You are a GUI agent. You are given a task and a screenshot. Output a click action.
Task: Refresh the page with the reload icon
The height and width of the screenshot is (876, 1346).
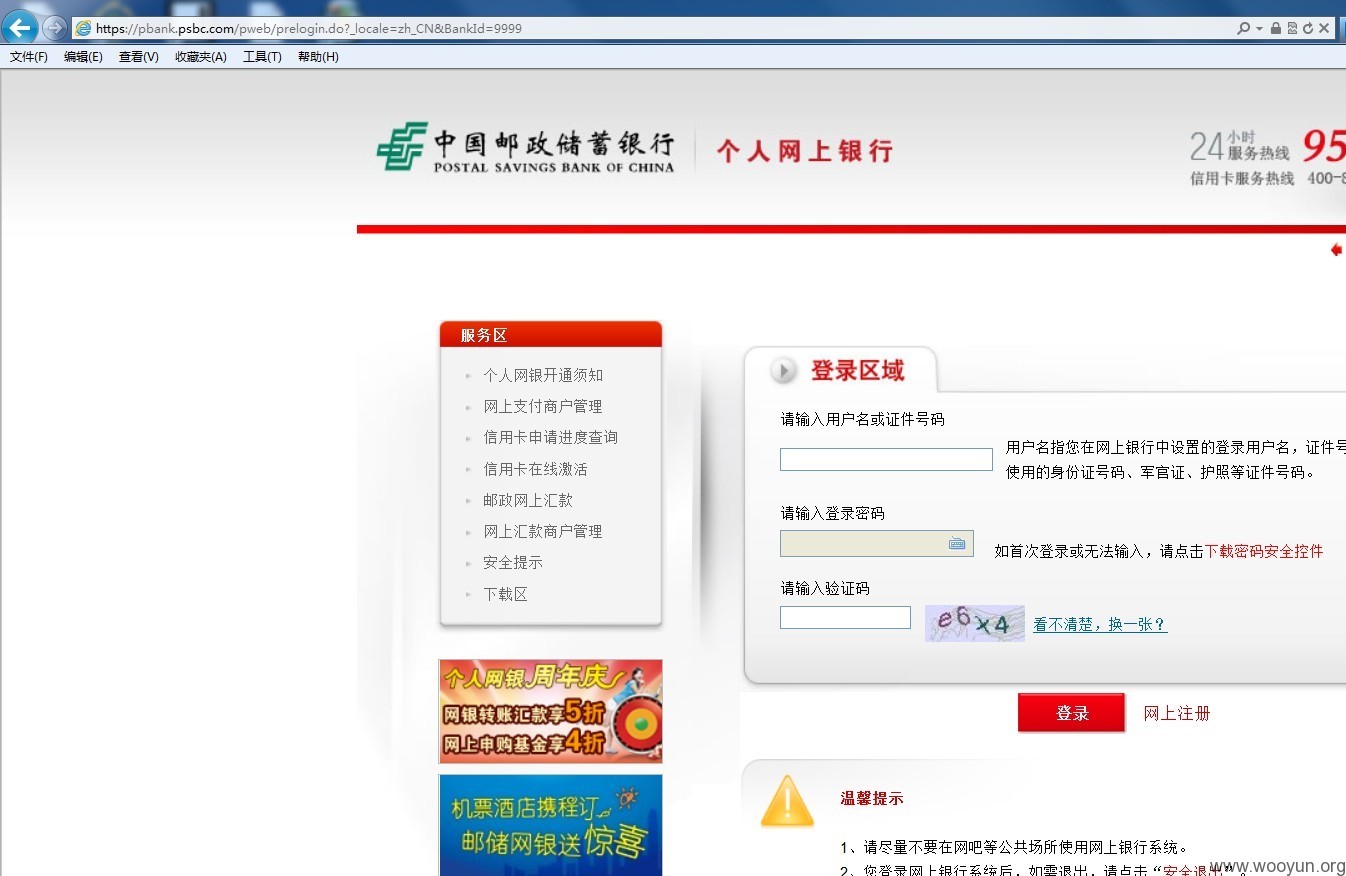[1308, 28]
